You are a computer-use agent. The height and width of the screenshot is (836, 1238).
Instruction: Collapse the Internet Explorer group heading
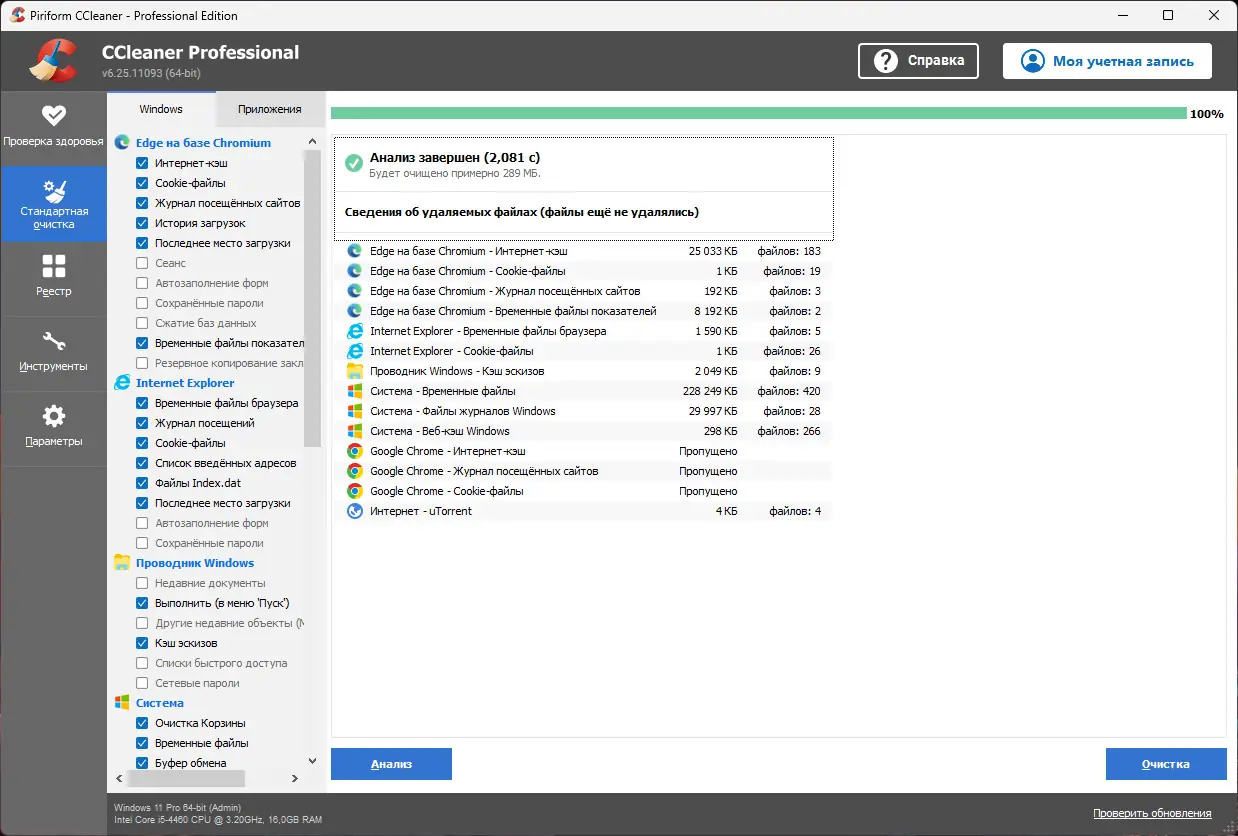coord(185,383)
